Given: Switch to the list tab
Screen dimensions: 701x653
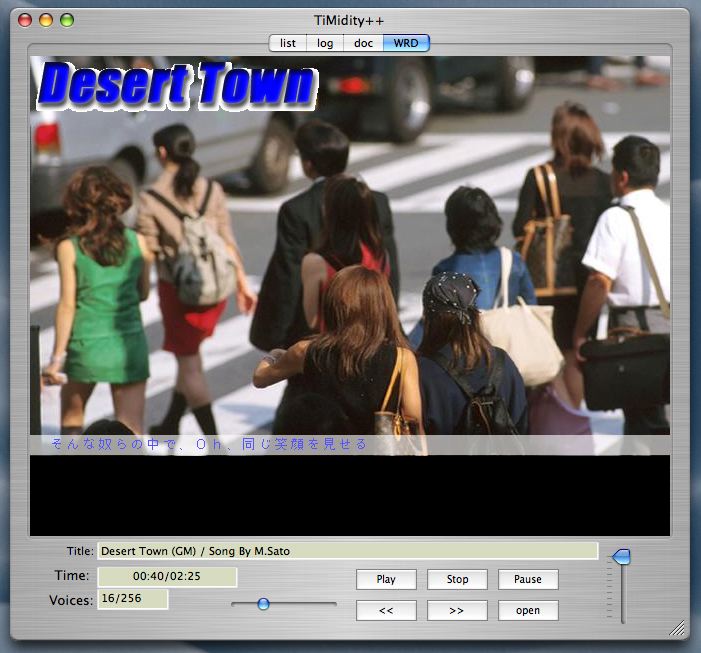Looking at the screenshot, I should tap(288, 43).
